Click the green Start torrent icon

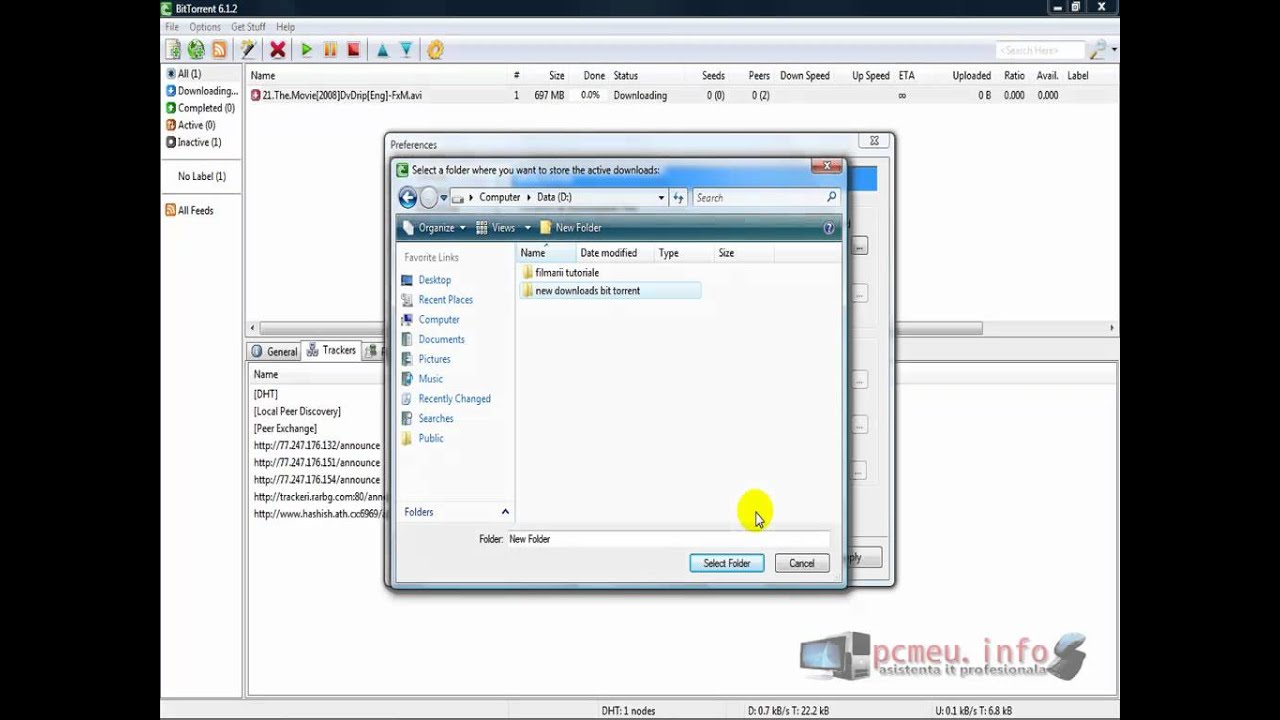click(x=307, y=49)
